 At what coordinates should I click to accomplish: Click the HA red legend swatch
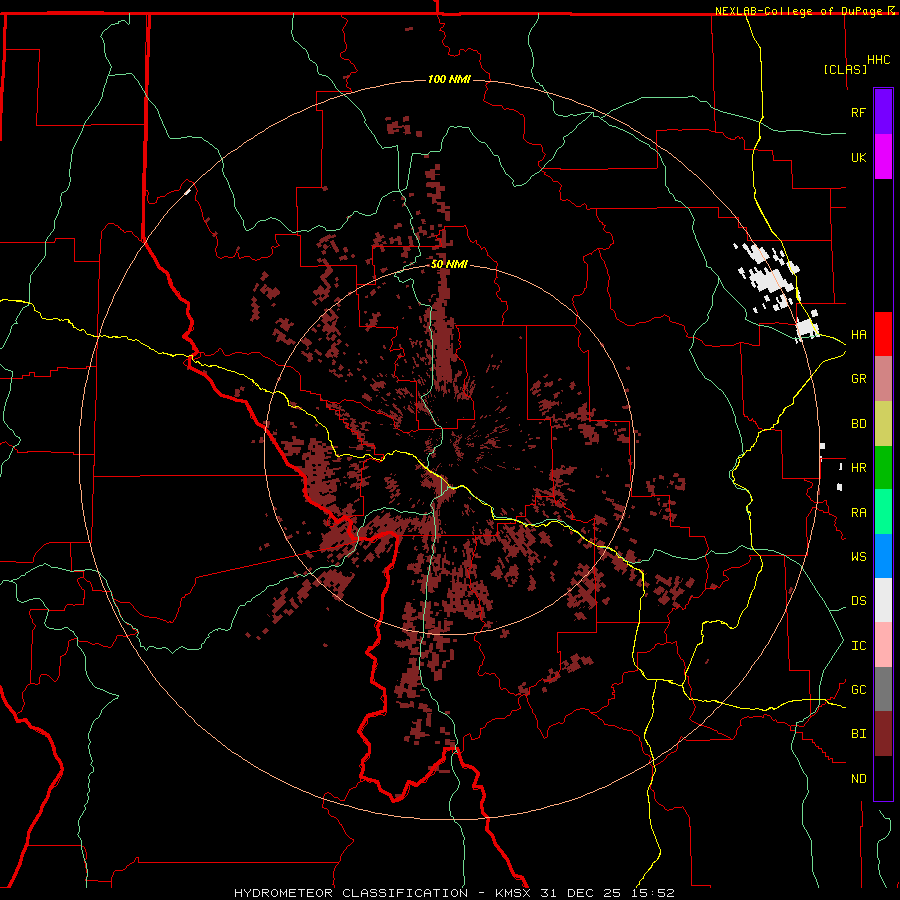point(883,334)
